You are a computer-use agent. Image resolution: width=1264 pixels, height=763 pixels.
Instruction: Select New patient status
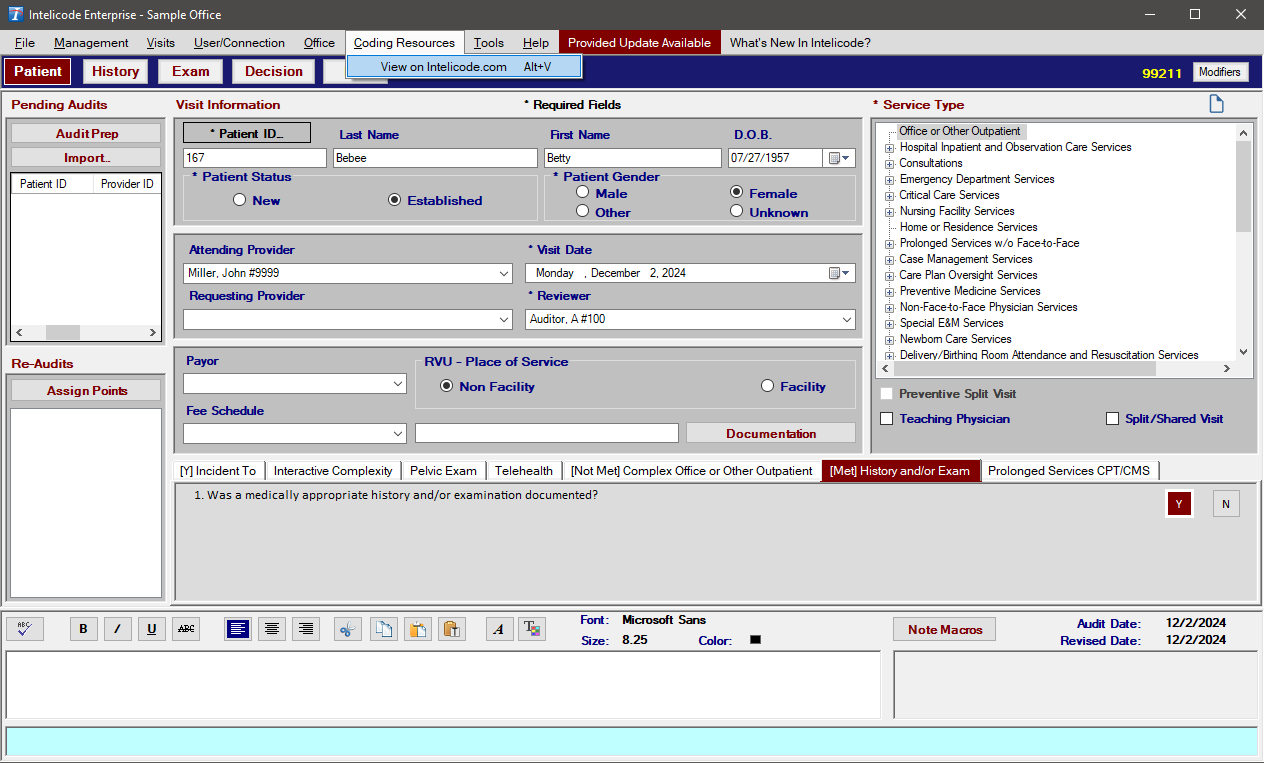point(239,200)
